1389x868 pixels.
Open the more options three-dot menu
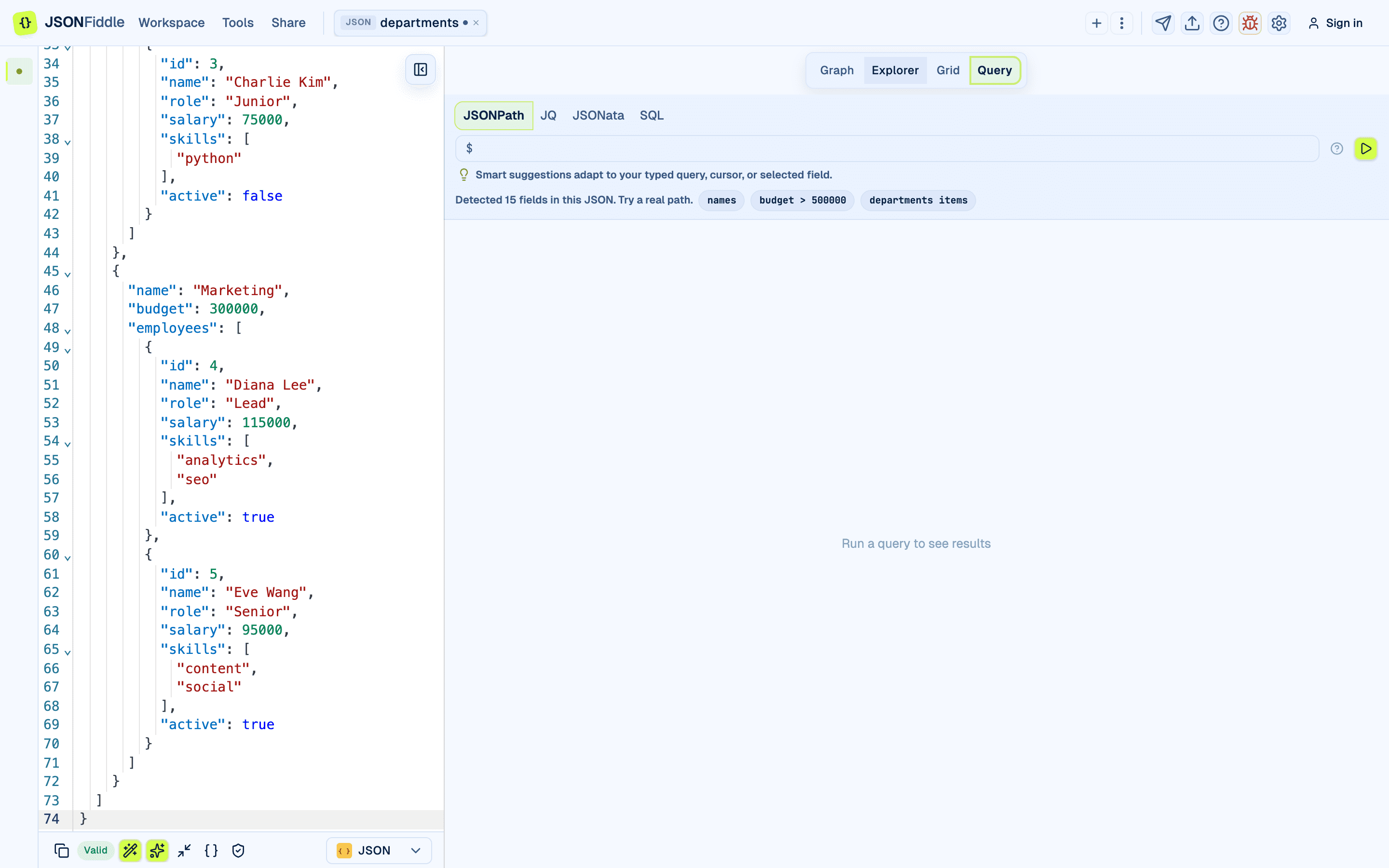pos(1121,23)
